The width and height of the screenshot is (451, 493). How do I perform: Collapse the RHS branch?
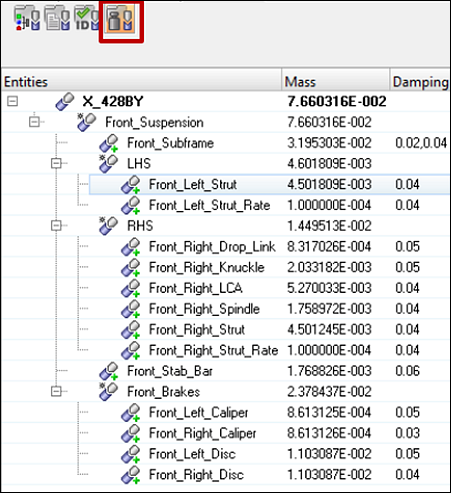pos(56,226)
